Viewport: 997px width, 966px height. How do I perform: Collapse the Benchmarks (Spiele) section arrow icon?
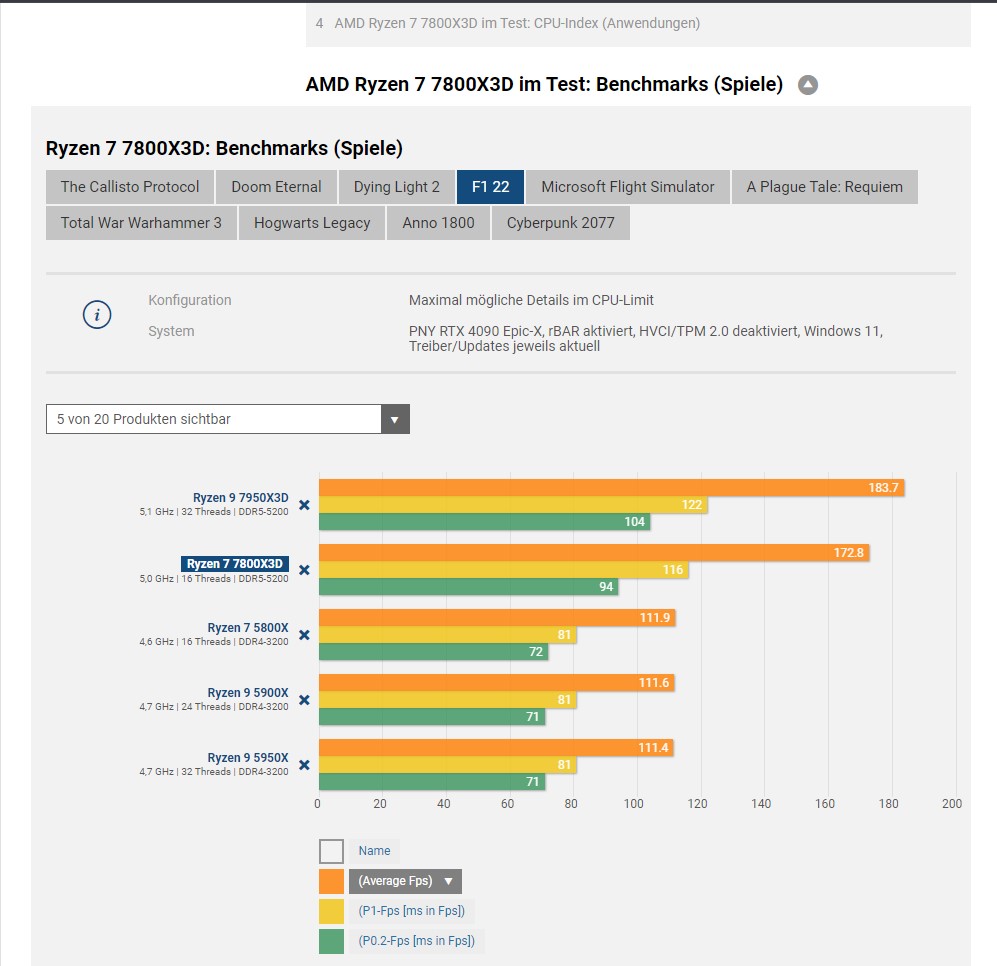coord(808,85)
